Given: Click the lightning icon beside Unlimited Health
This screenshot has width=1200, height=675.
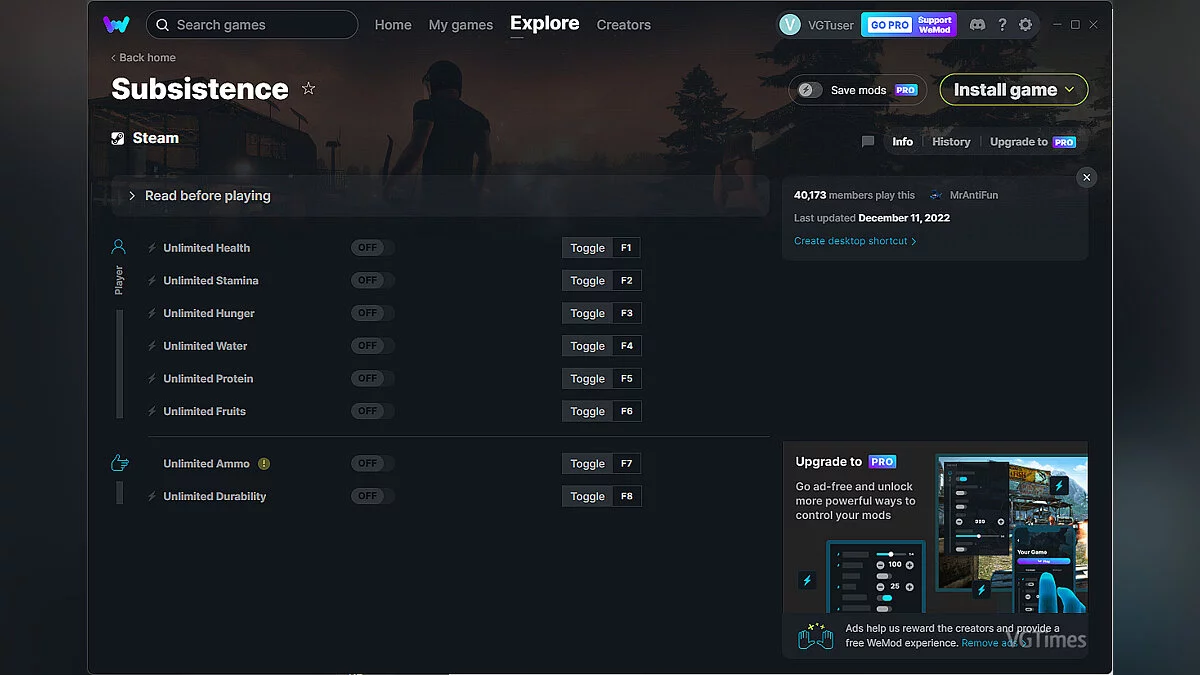Looking at the screenshot, I should point(152,248).
